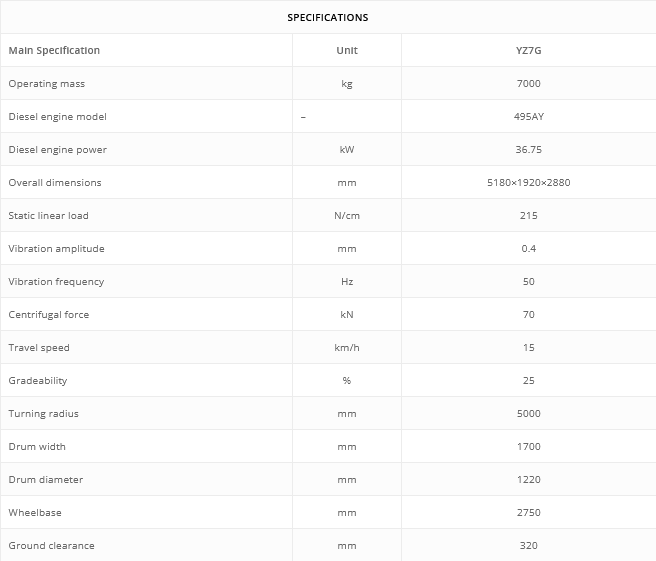Click the 5180×1920×2880 dimensions value
The width and height of the screenshot is (656, 561).
[528, 183]
